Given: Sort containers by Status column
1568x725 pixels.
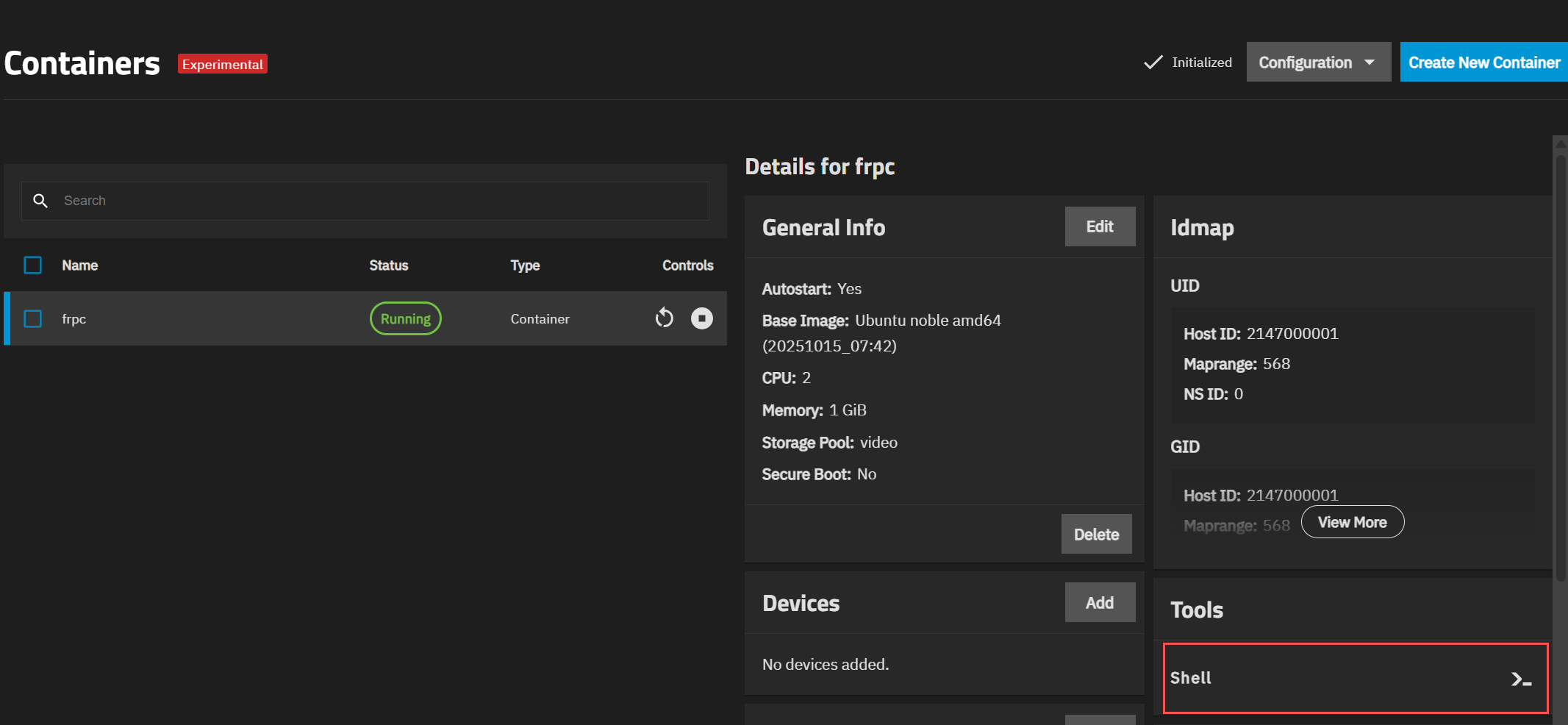Looking at the screenshot, I should tap(388, 265).
